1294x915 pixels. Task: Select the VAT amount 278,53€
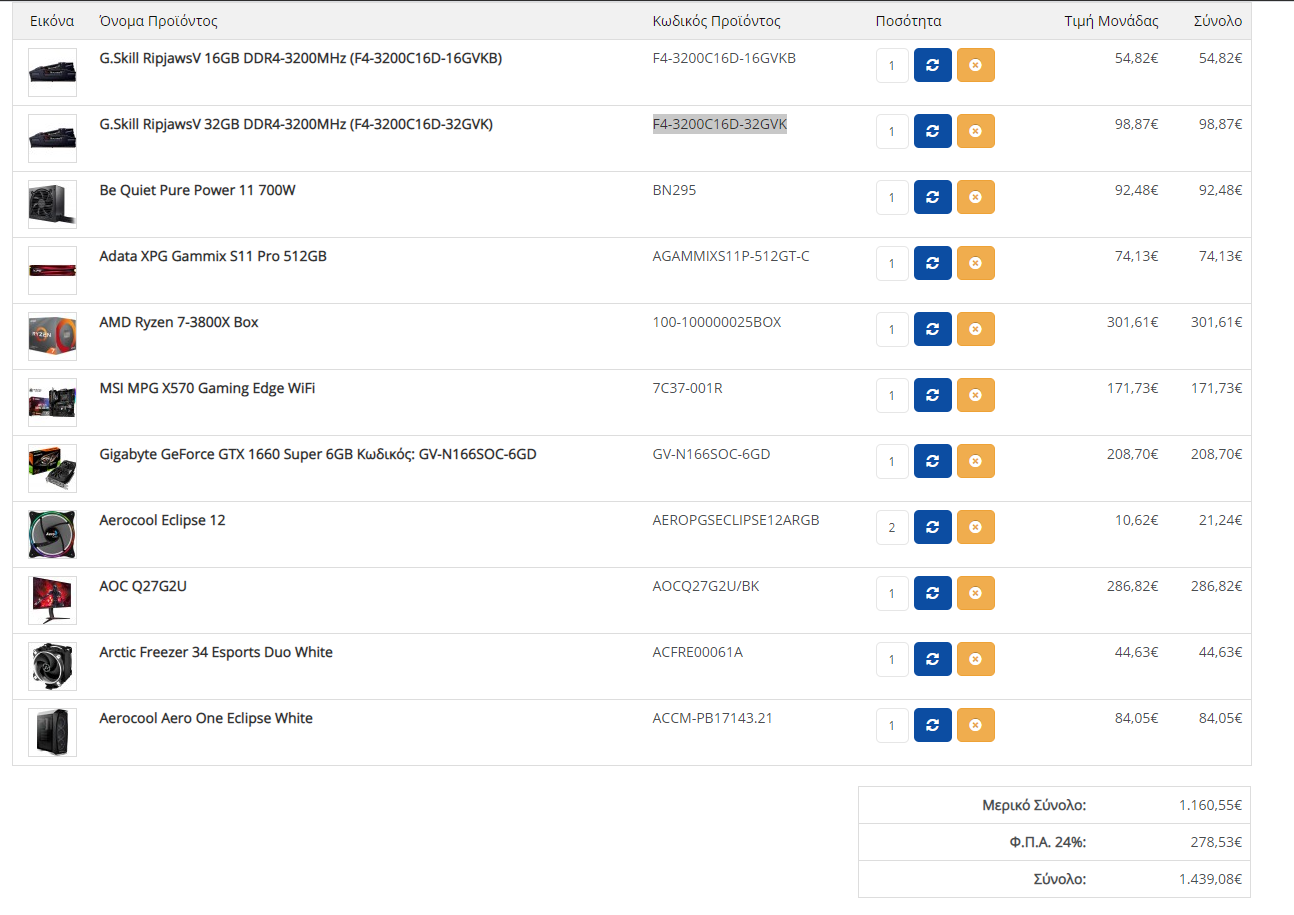(1216, 843)
